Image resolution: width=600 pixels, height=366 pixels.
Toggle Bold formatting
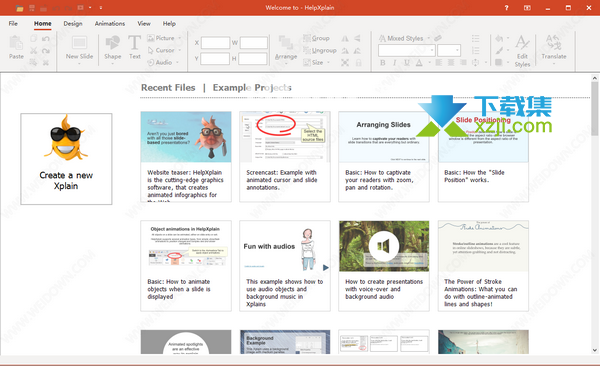click(x=383, y=63)
